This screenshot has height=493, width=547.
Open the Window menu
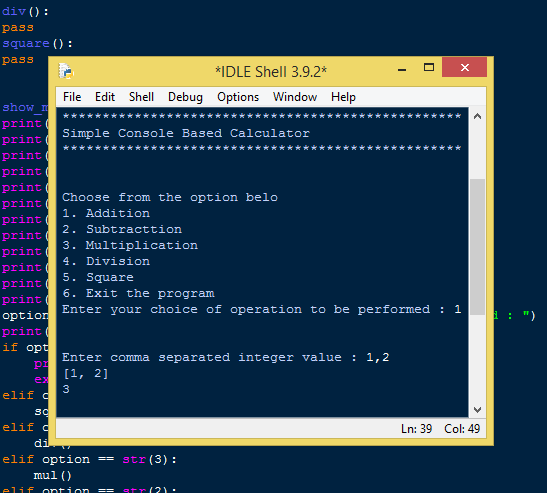point(295,97)
